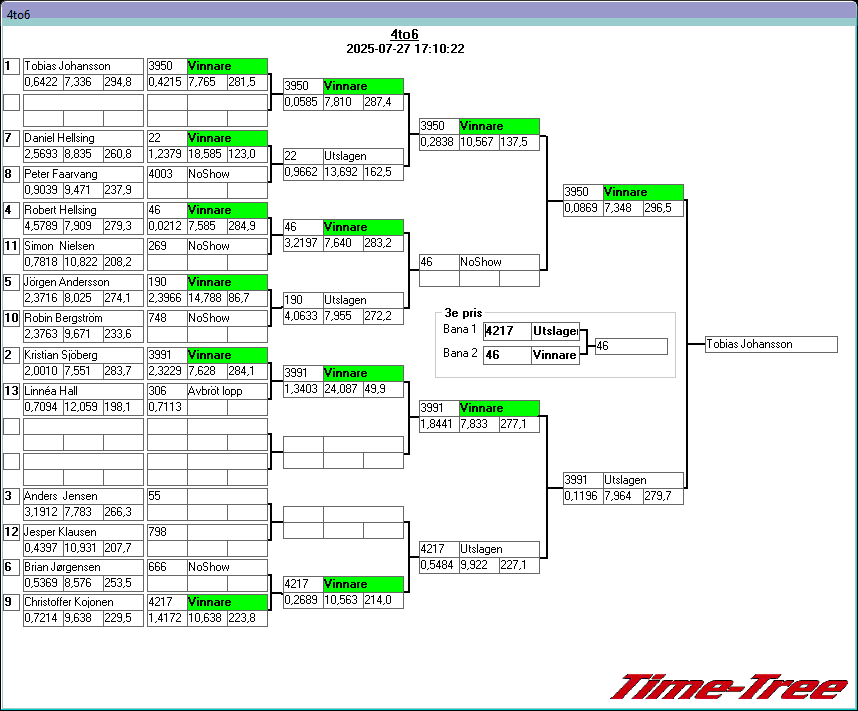Select the Bana 2 Vinnare cell in 3e pris

555,355
